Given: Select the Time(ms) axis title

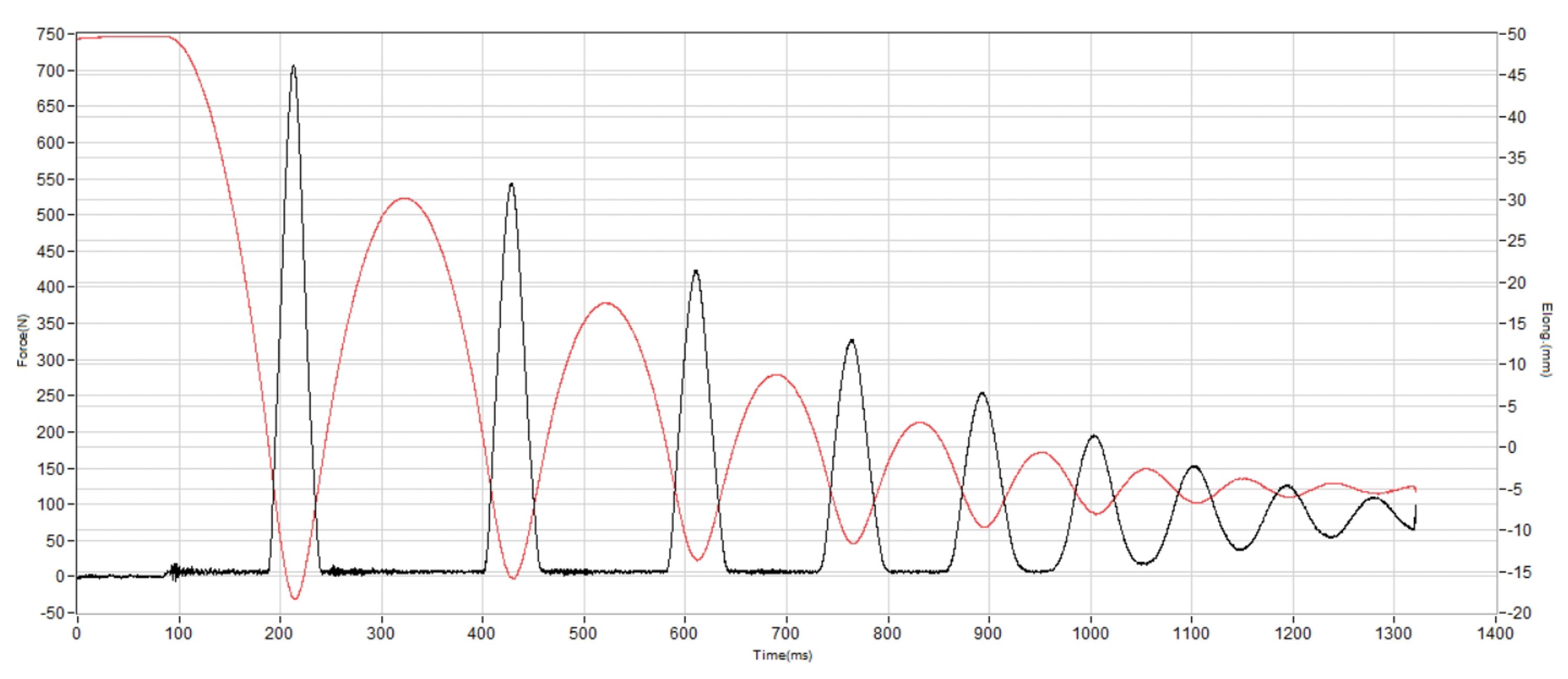Looking at the screenshot, I should [x=782, y=655].
